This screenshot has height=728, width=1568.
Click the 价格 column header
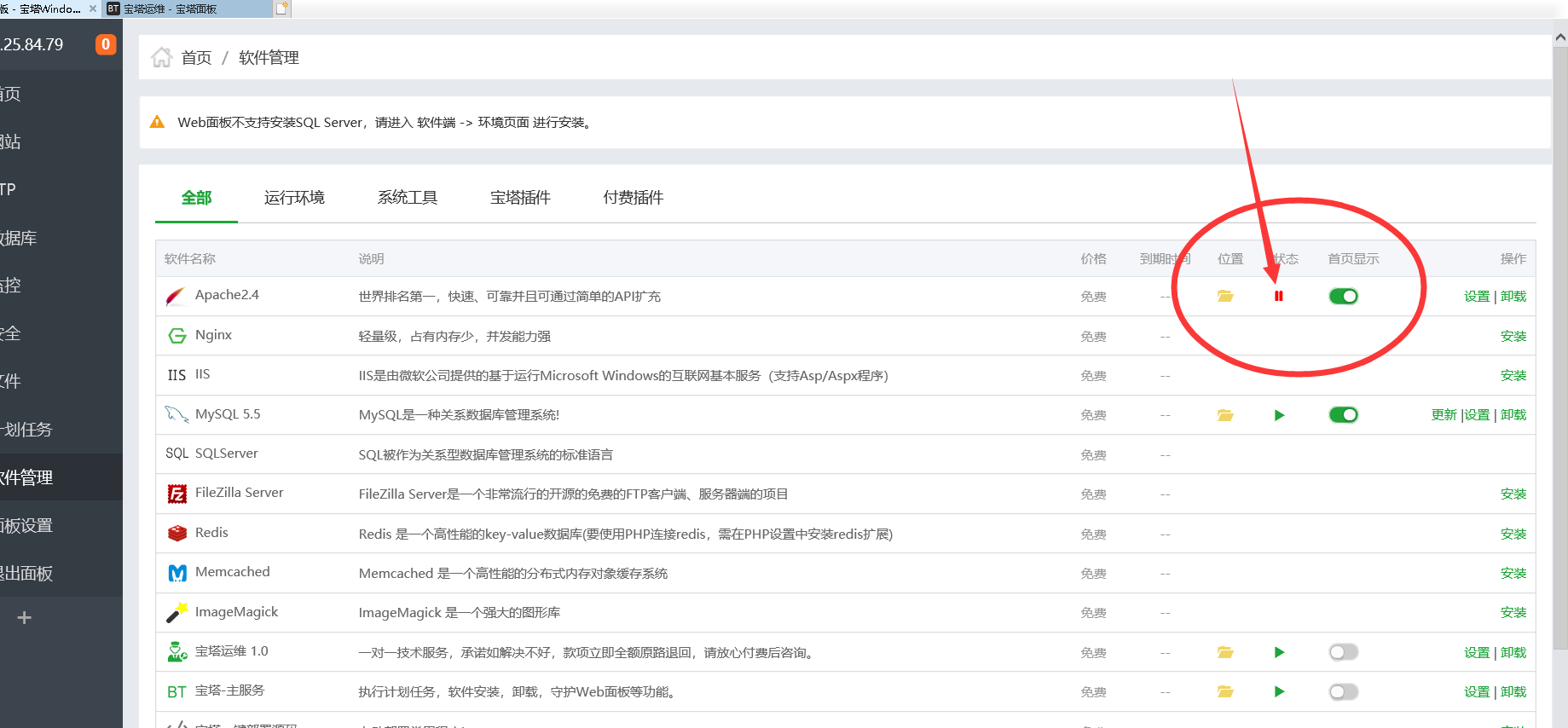click(x=1093, y=258)
